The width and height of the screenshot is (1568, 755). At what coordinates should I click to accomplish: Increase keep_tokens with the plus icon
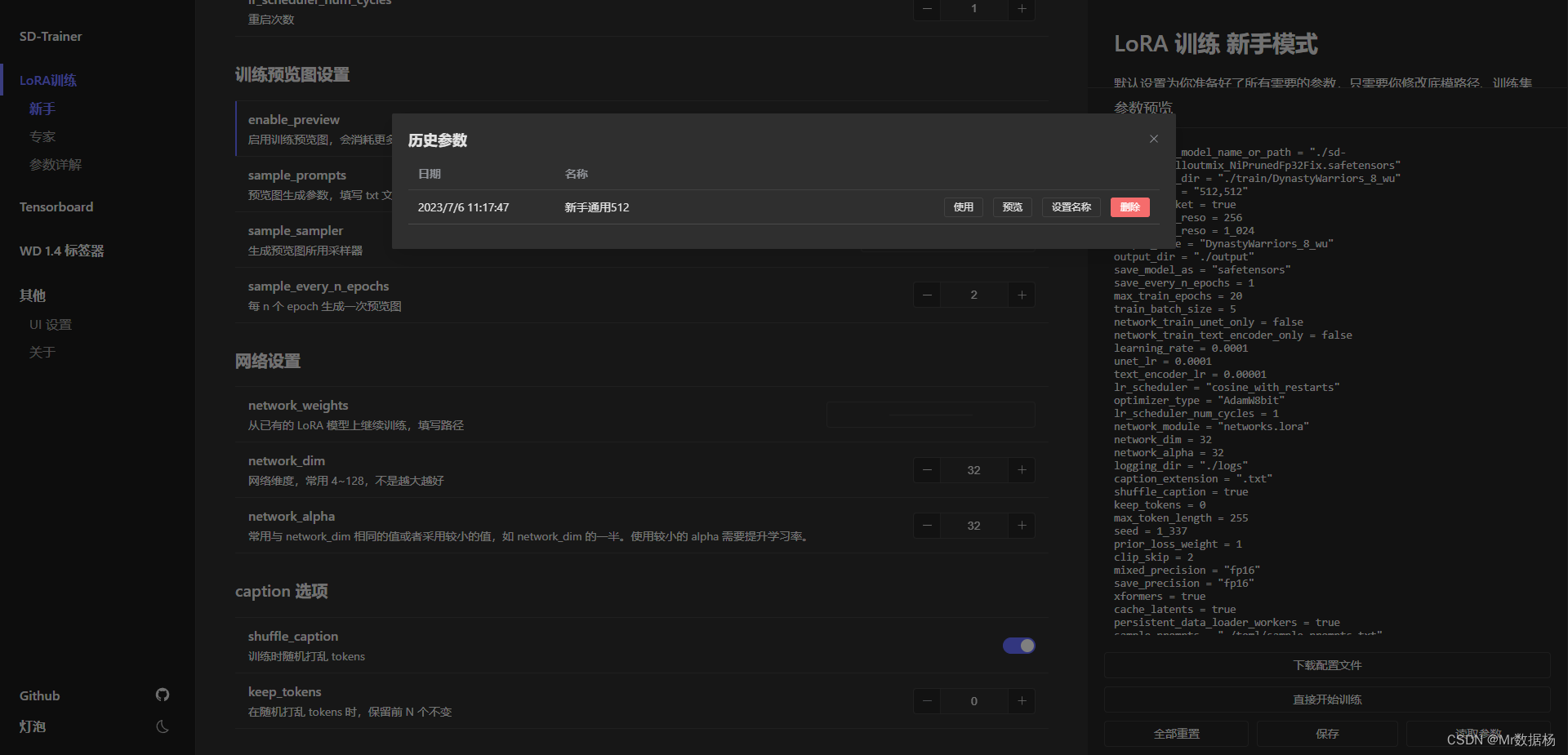[1022, 701]
